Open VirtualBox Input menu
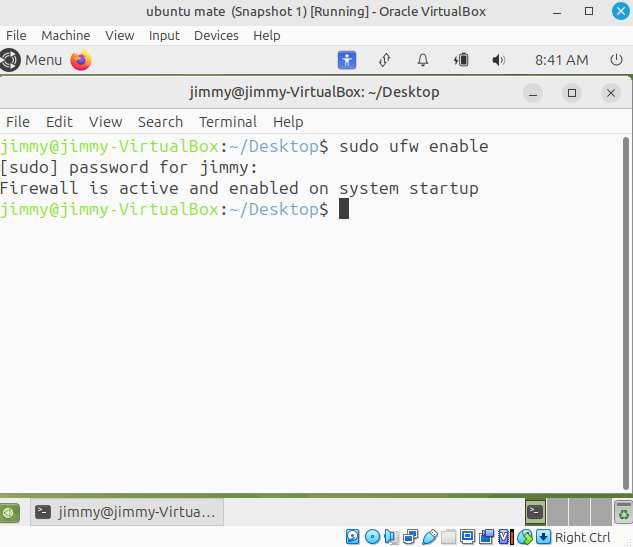This screenshot has width=633, height=547. [164, 36]
